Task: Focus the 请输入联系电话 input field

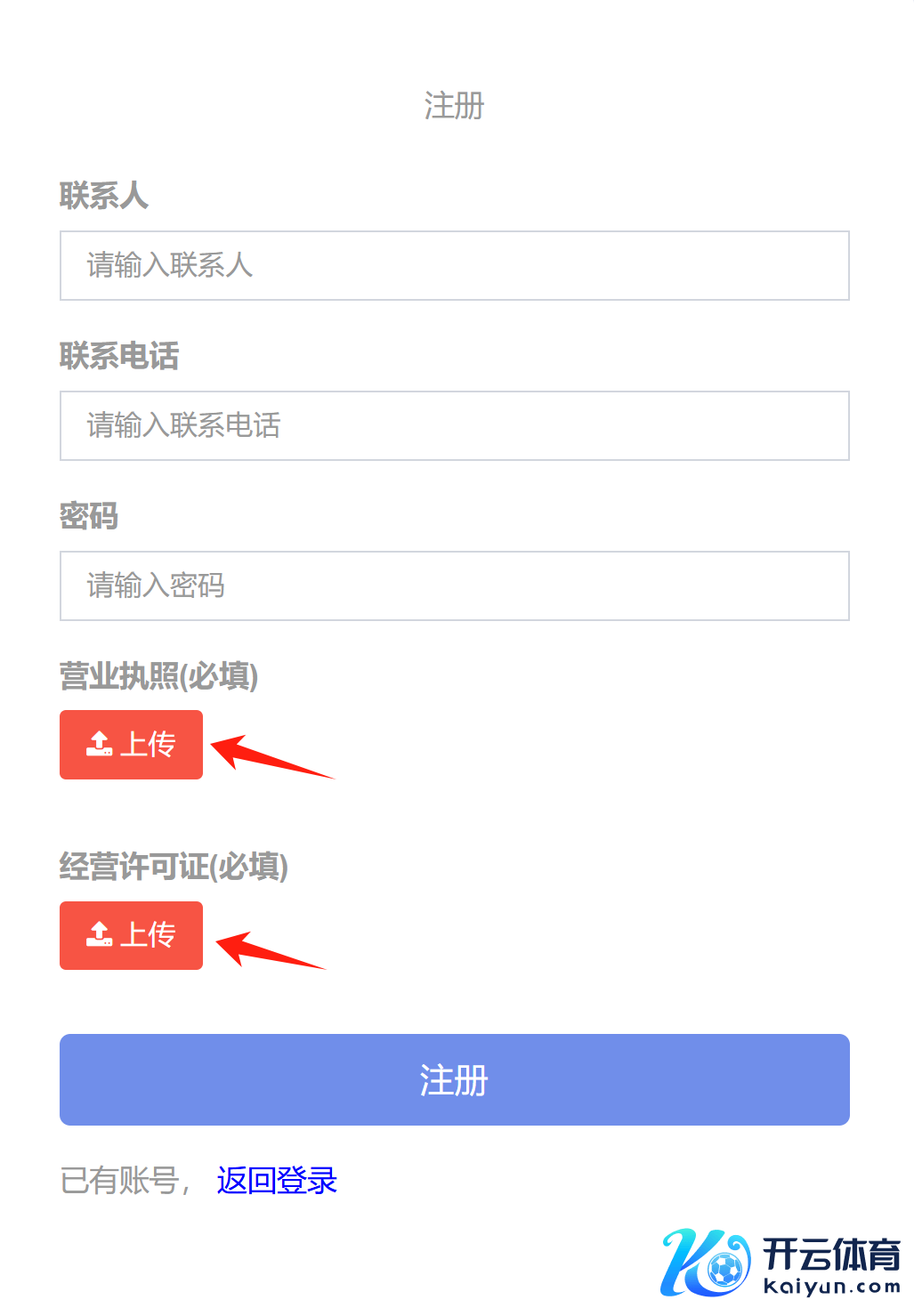Action: (454, 425)
